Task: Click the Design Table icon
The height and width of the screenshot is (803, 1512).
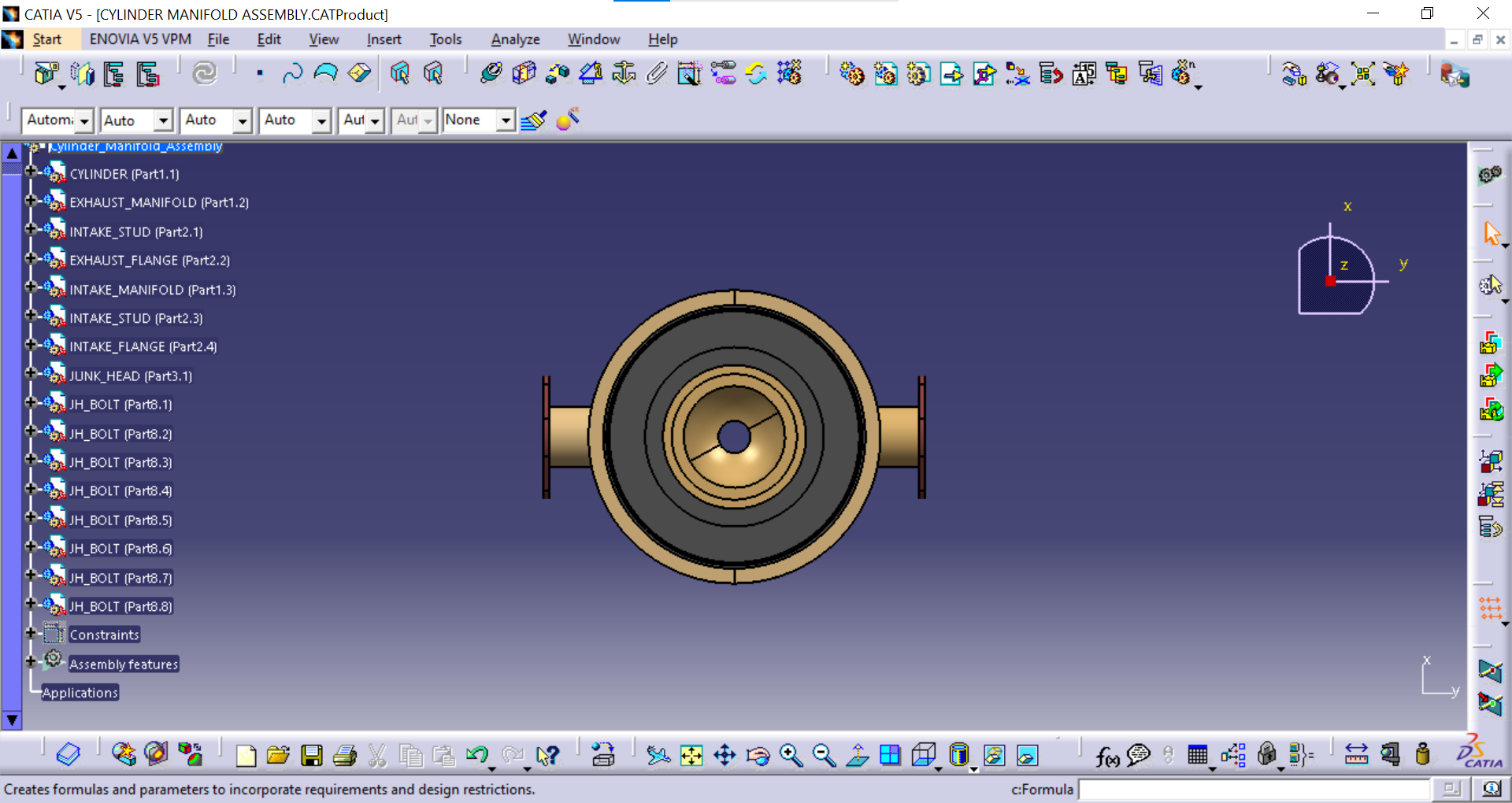Action: click(x=1198, y=756)
